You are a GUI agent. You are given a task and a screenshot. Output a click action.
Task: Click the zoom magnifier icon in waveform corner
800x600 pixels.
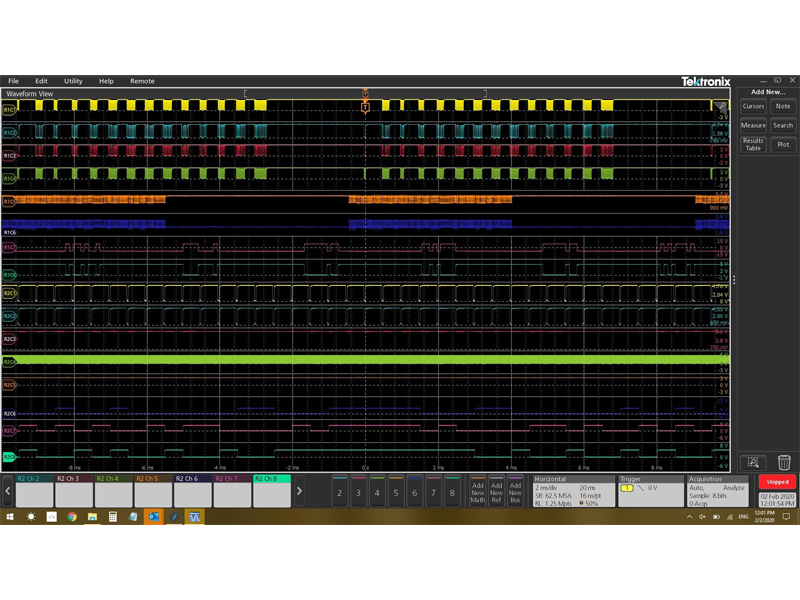click(720, 103)
